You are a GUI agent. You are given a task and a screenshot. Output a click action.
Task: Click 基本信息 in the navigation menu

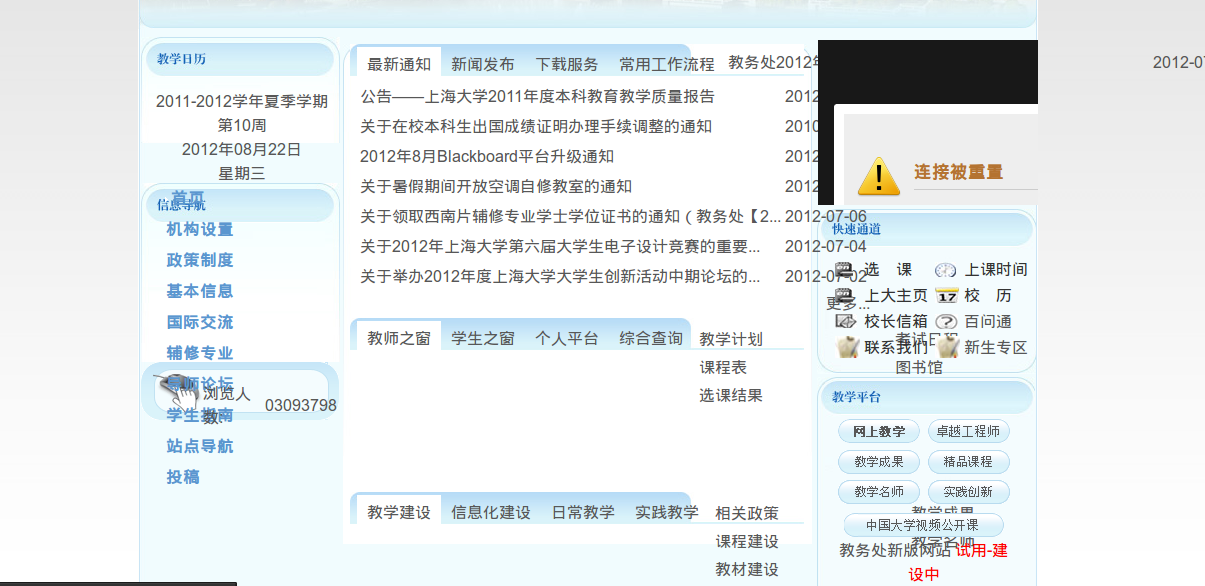coord(200,291)
